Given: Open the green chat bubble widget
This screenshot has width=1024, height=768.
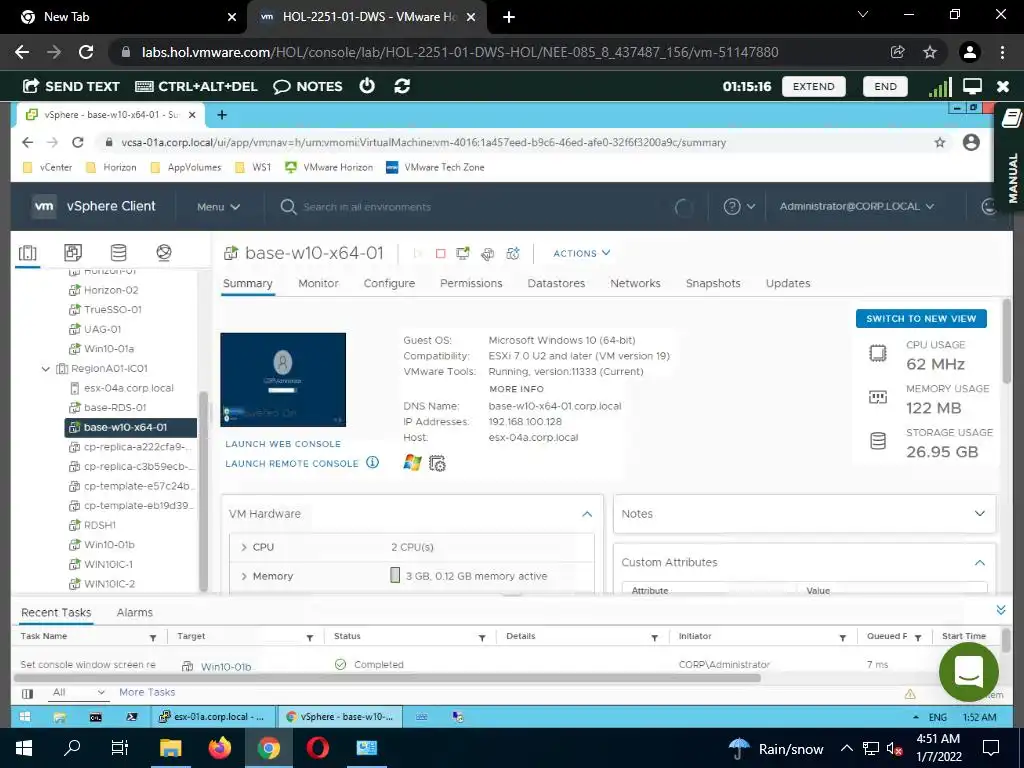Looking at the screenshot, I should tap(968, 672).
